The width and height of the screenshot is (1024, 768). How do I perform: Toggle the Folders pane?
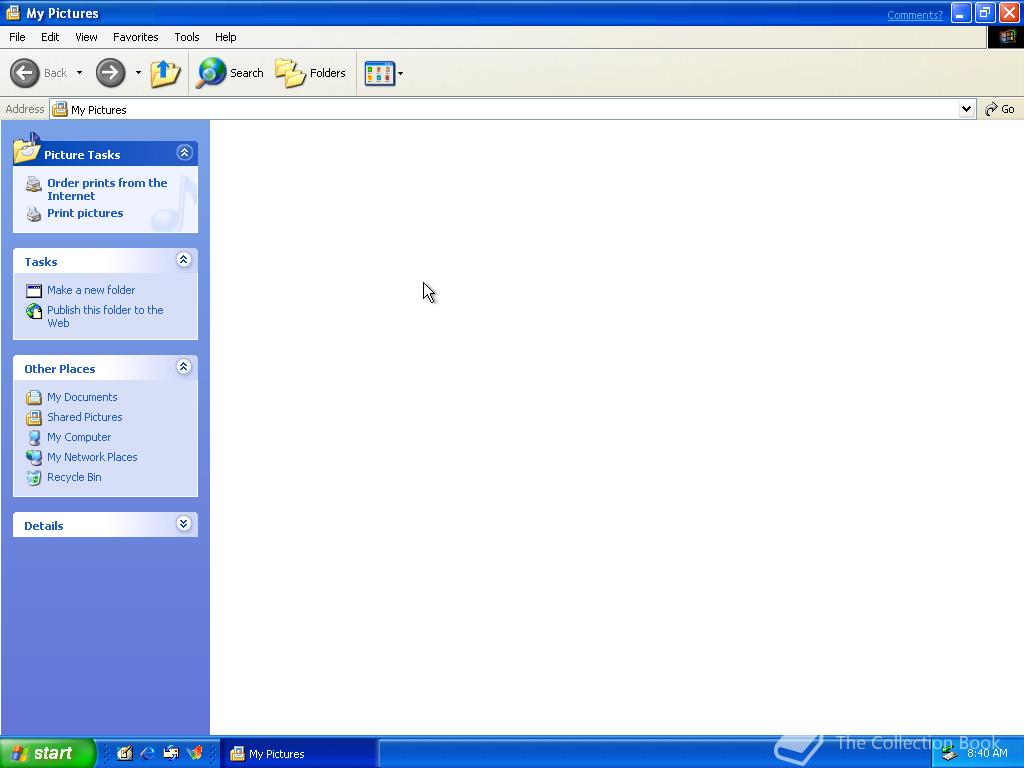click(310, 72)
